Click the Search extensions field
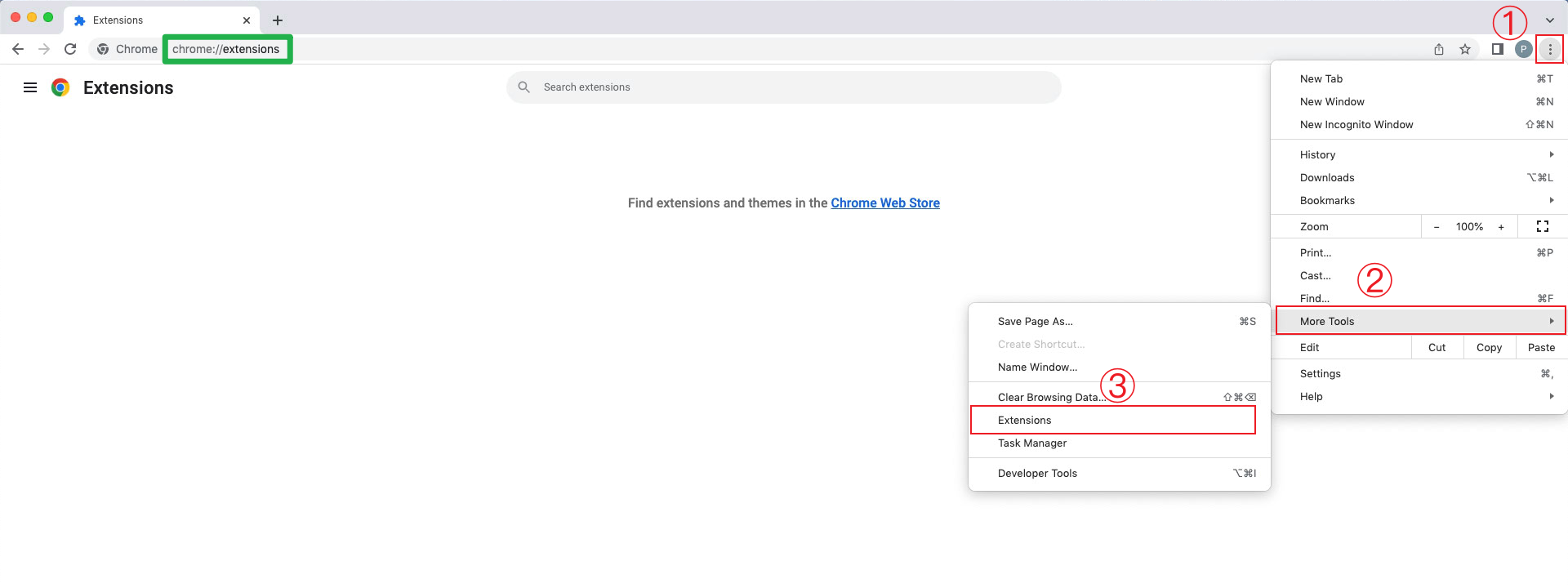This screenshot has width=1568, height=588. point(784,87)
